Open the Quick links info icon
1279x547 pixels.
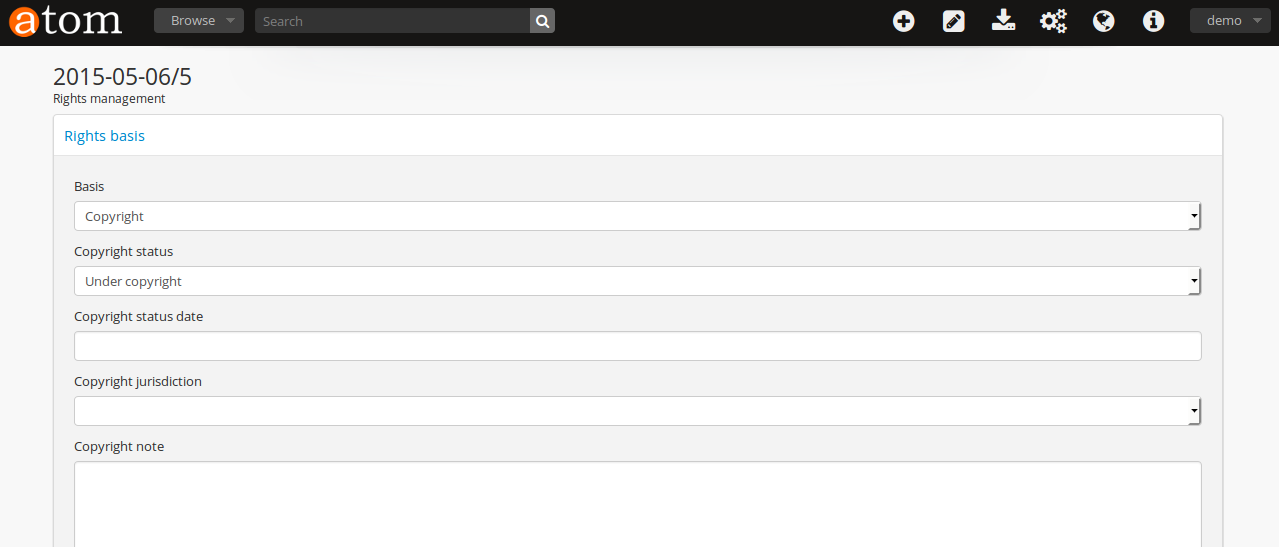tap(1154, 21)
